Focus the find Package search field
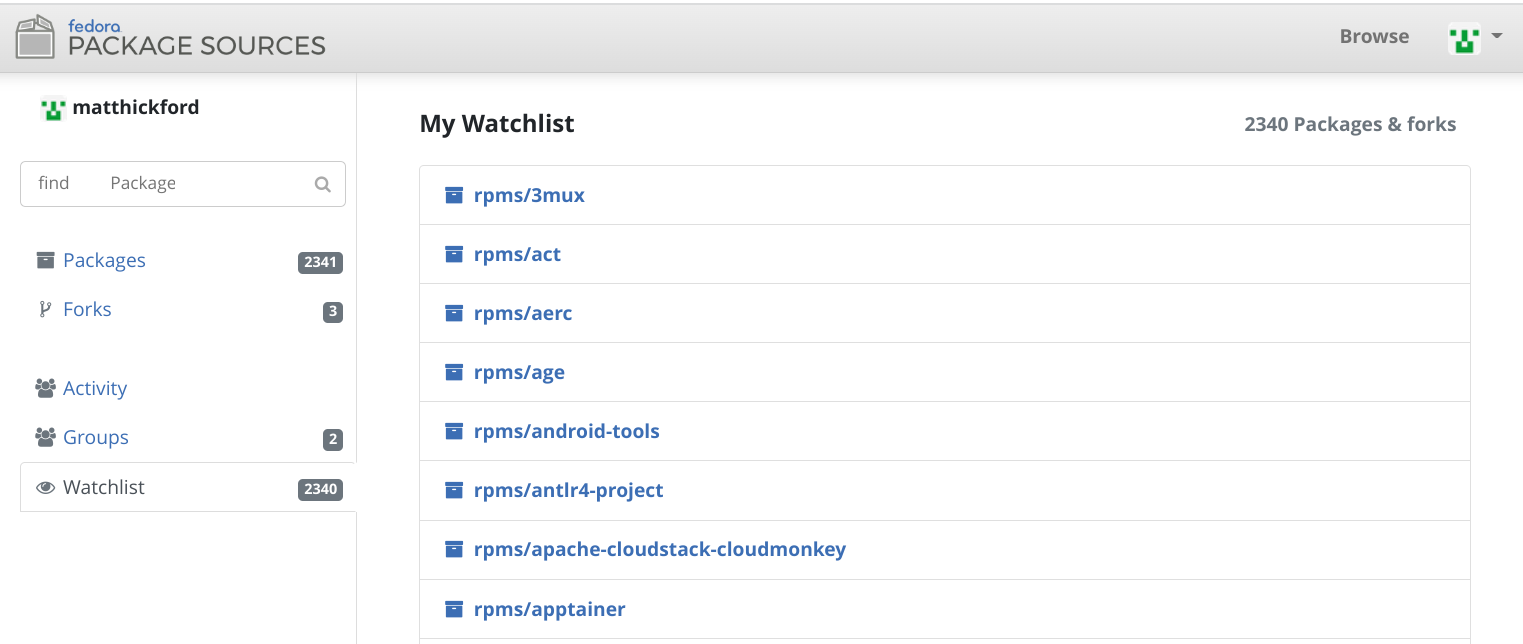Viewport: 1523px width, 644px height. coord(183,184)
